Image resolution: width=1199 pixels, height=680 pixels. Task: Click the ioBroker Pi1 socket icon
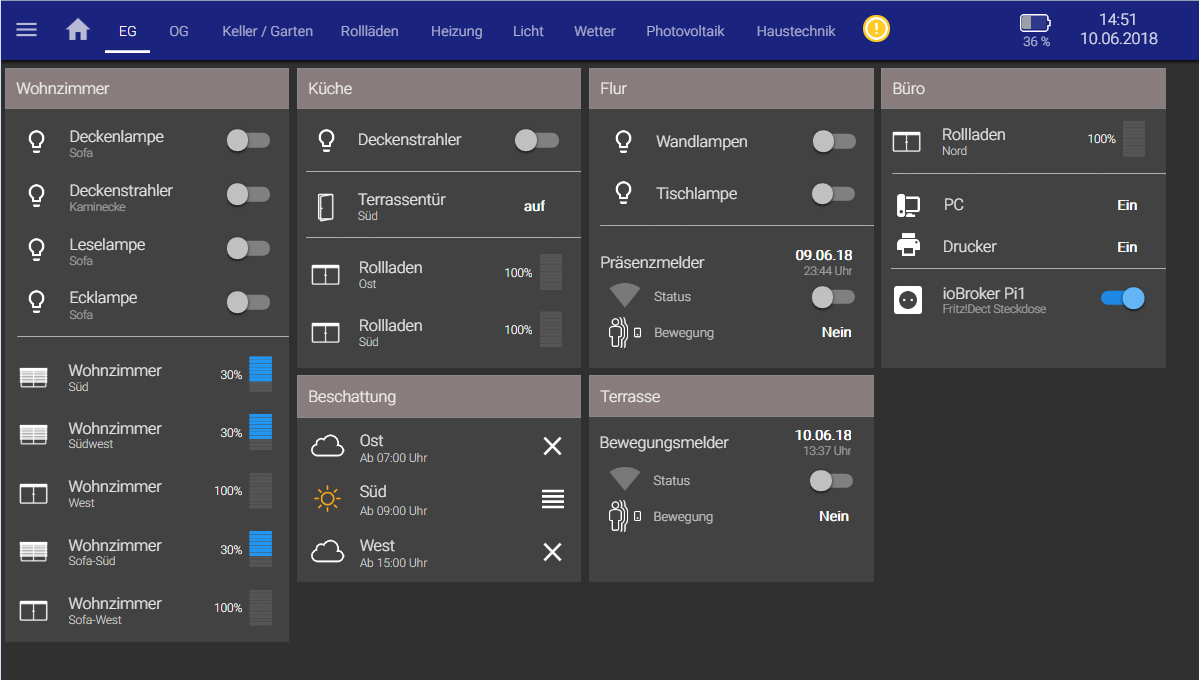pyautogui.click(x=908, y=300)
